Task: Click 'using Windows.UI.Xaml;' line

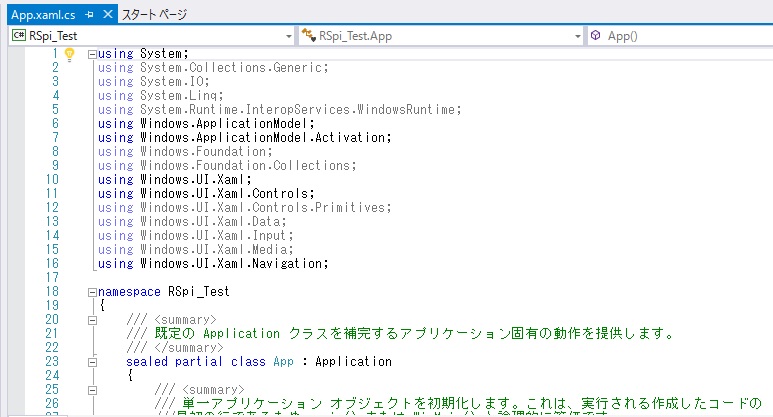Action: coord(175,179)
